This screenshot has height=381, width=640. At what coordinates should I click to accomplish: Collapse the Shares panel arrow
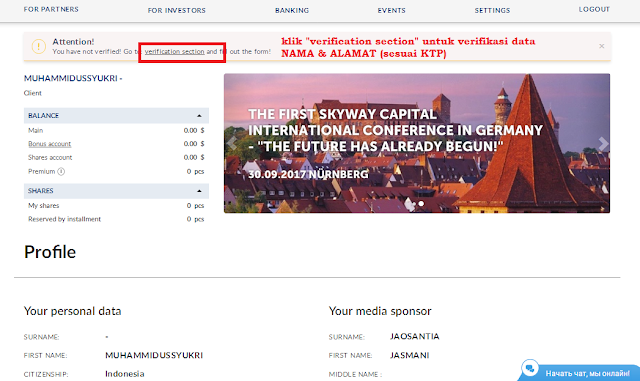199,191
